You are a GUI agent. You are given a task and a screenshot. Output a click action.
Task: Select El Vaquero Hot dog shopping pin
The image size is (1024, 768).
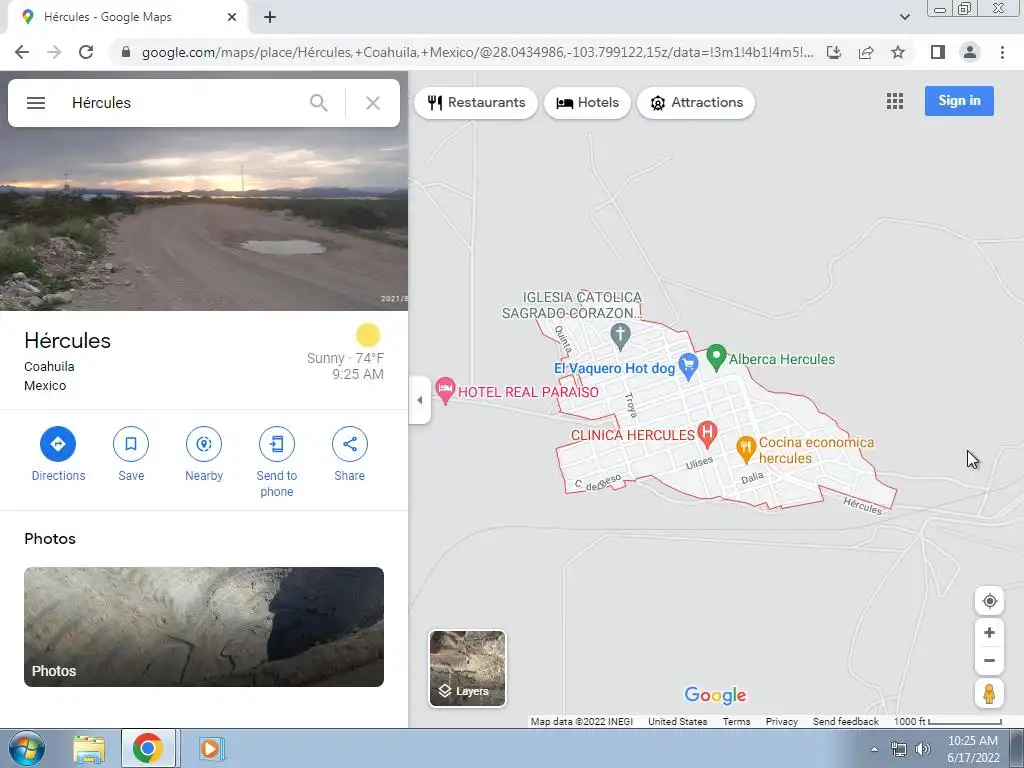[688, 366]
